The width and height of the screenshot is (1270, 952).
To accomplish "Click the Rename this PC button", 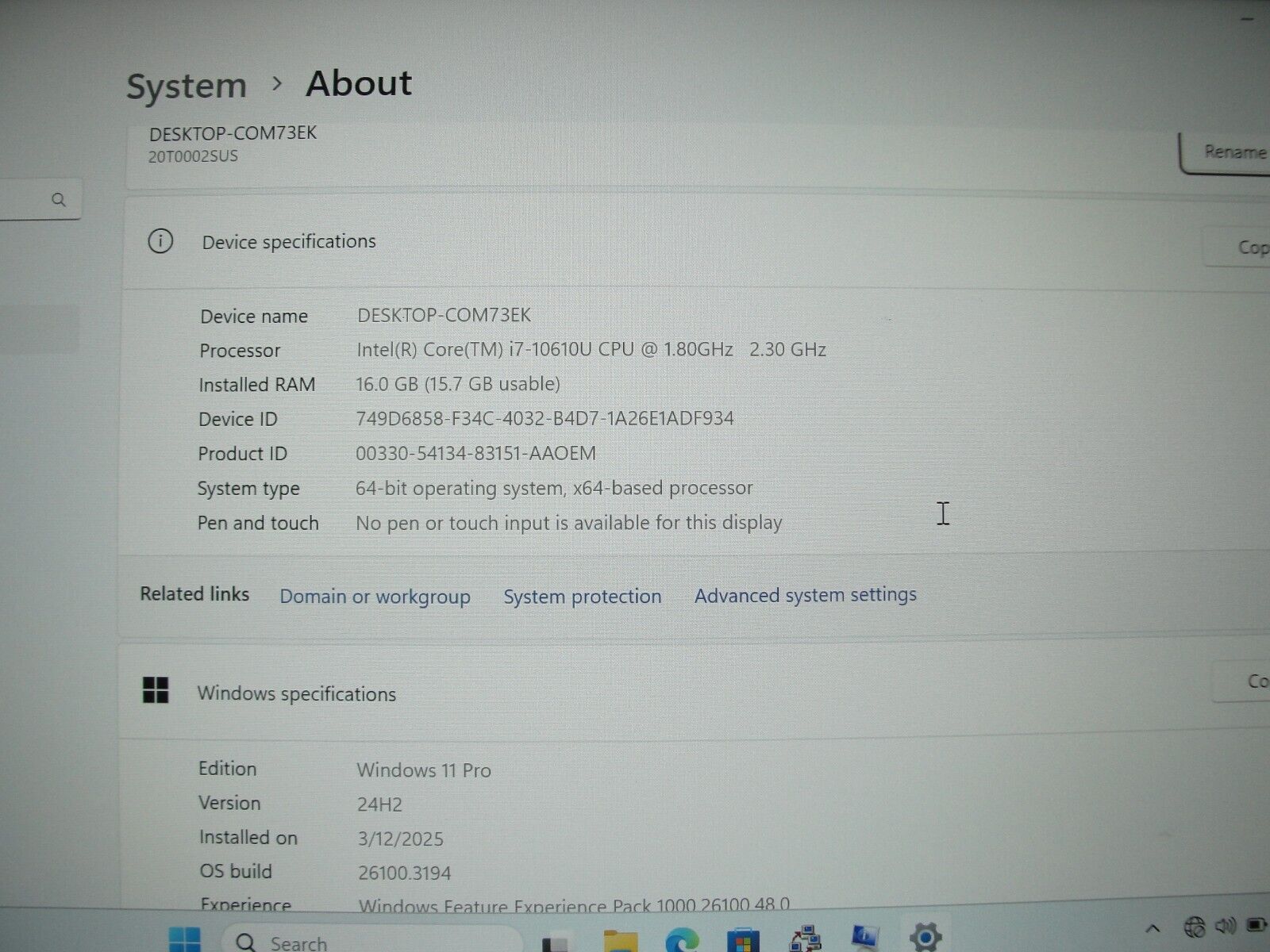I will 1225,152.
